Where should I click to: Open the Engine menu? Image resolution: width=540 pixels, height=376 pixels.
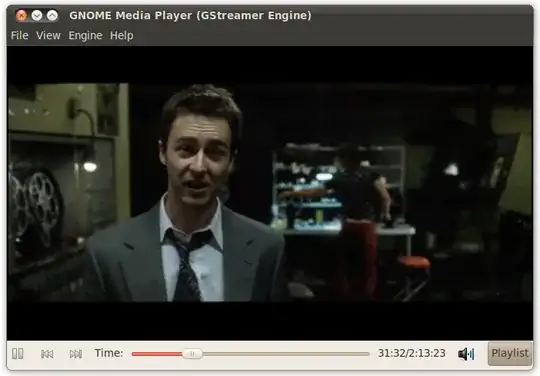(85, 35)
